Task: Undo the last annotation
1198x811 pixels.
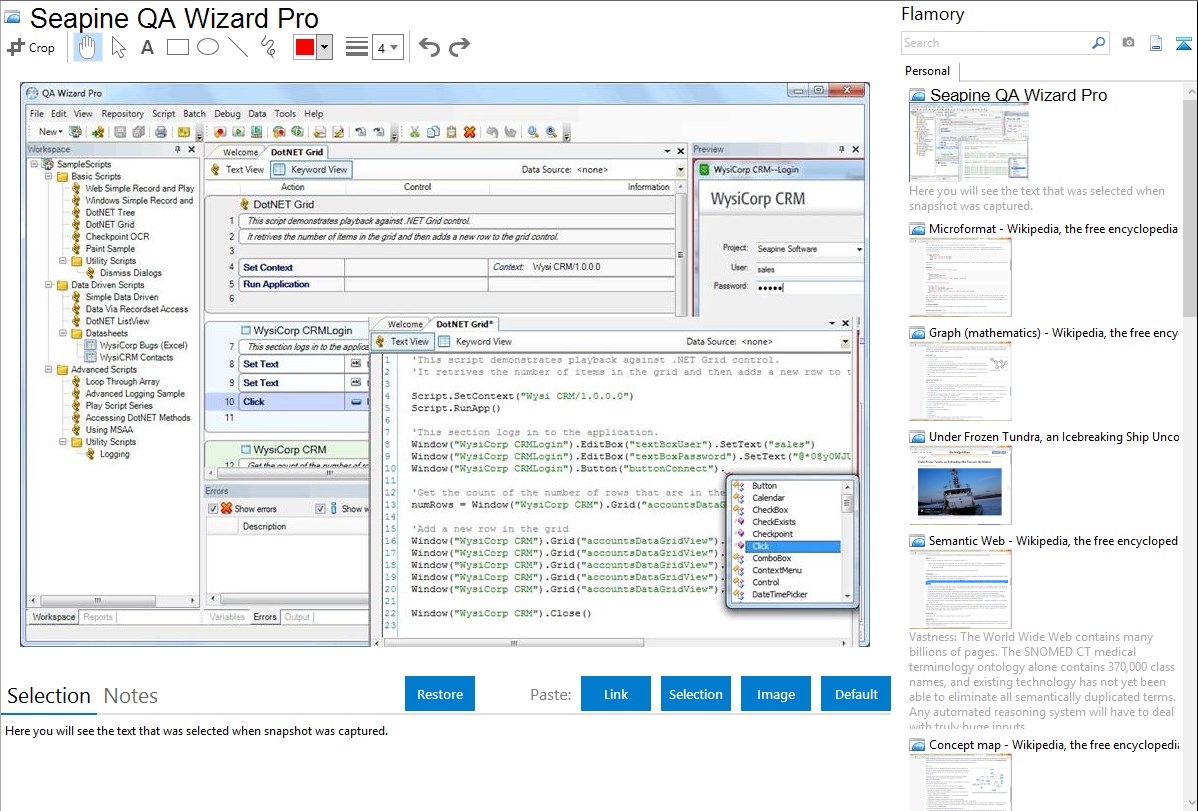Action: 429,47
